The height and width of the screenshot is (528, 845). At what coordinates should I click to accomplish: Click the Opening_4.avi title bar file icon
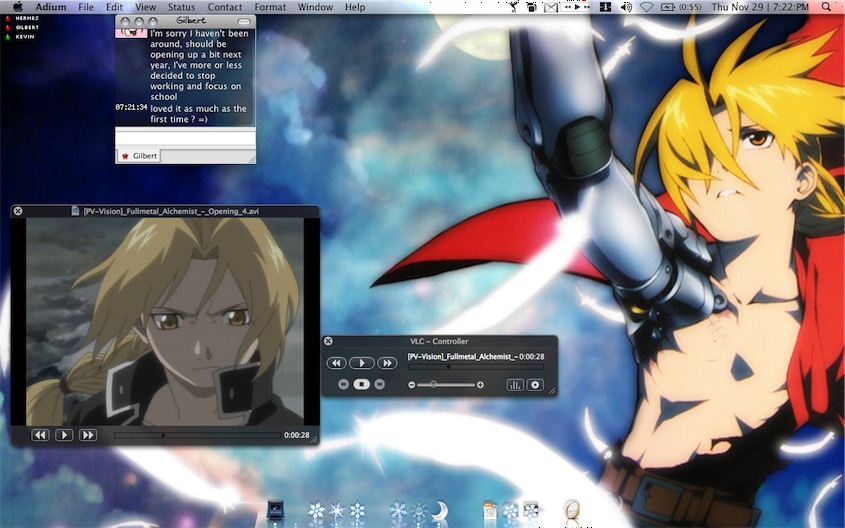tap(75, 211)
